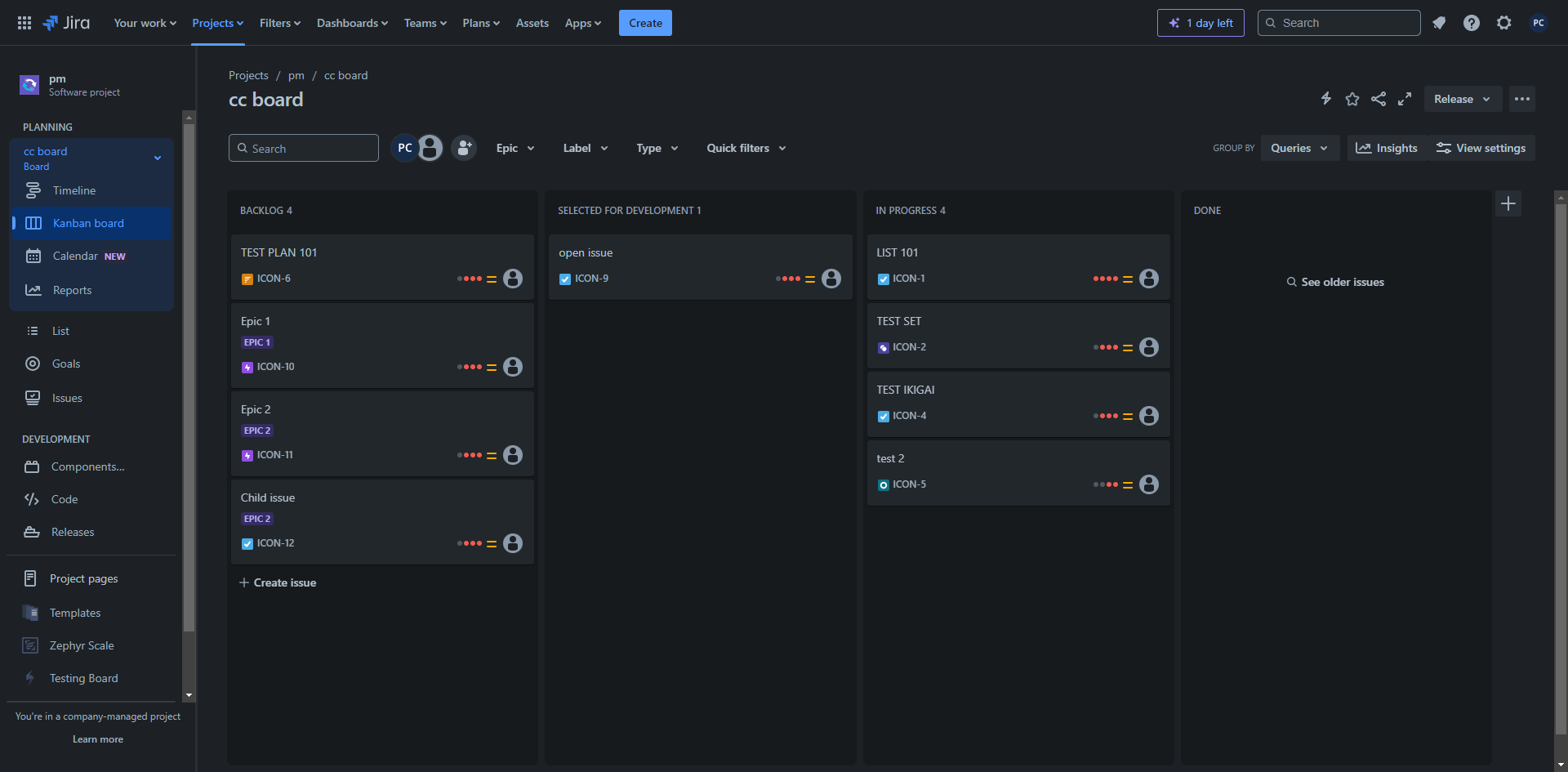Click the add people icon
This screenshot has width=1568, height=772.
pyautogui.click(x=464, y=148)
